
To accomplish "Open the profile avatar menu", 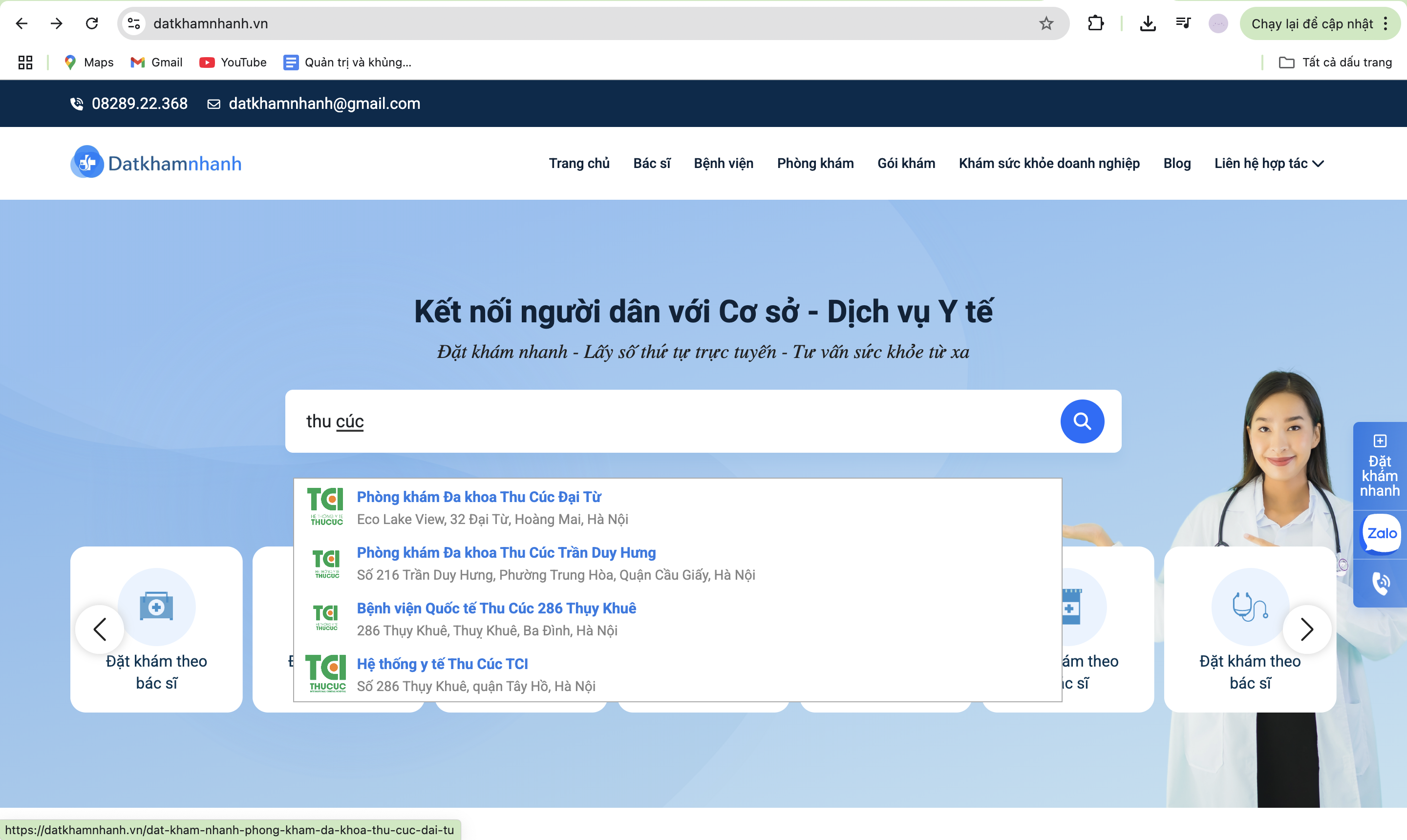I will coord(1217,23).
